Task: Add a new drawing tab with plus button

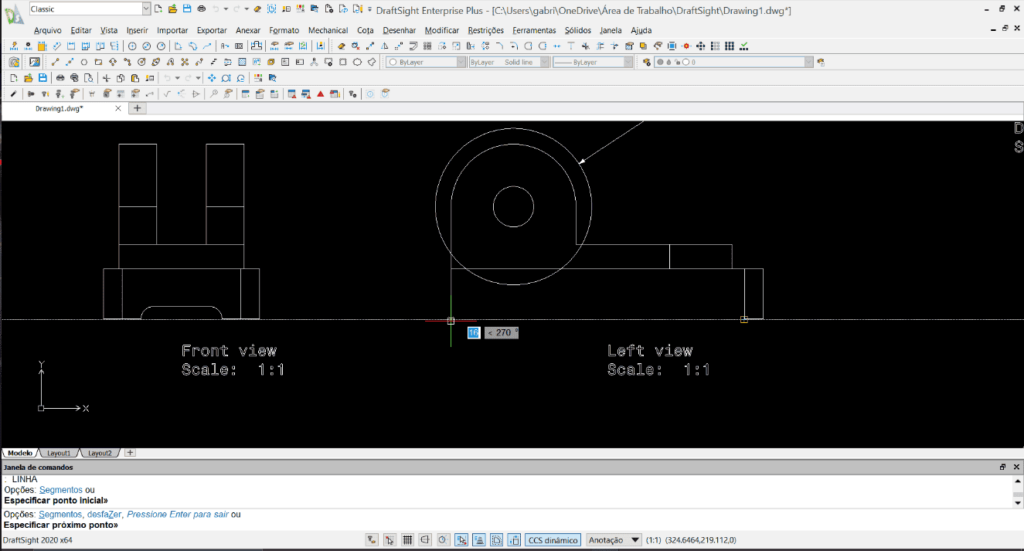Action: (x=137, y=108)
